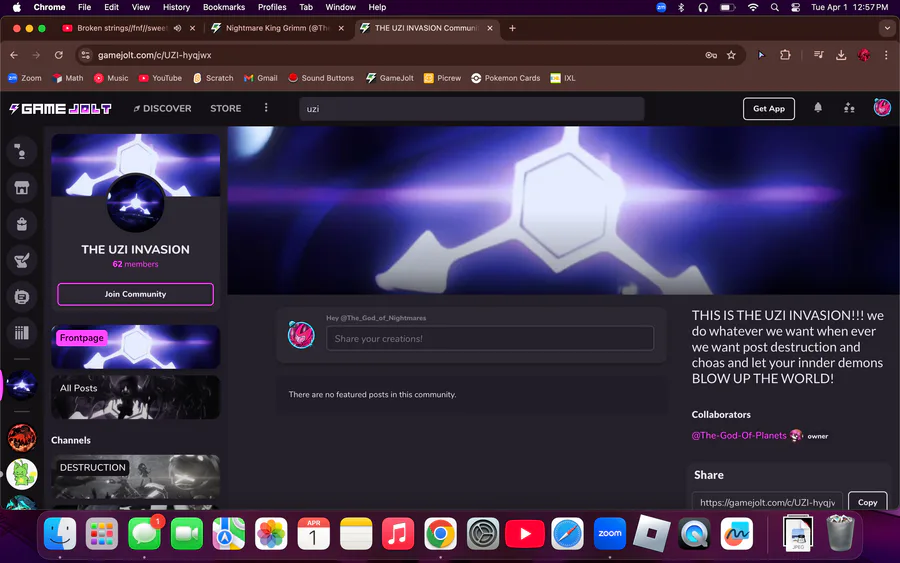The height and width of the screenshot is (563, 900).
Task: Open the STORE page
Action: coord(226,108)
